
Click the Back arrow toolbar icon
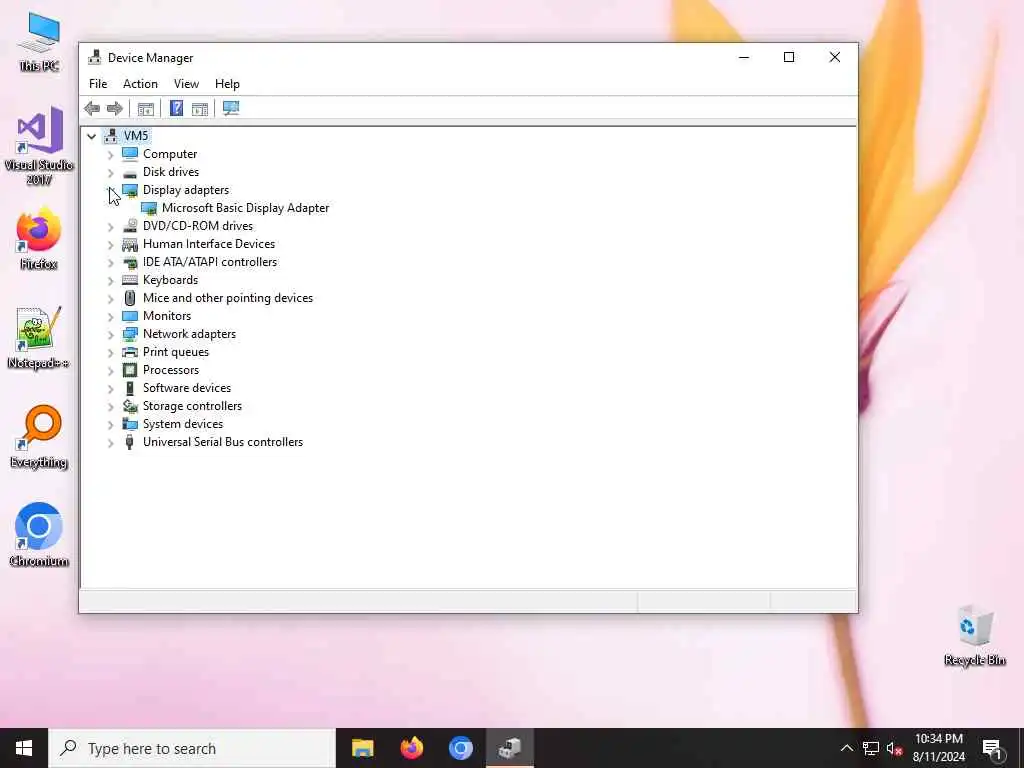tap(92, 108)
